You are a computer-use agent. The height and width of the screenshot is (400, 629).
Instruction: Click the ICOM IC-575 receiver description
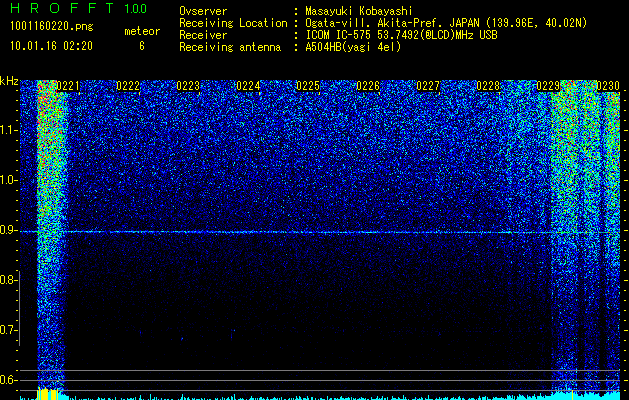[401, 35]
